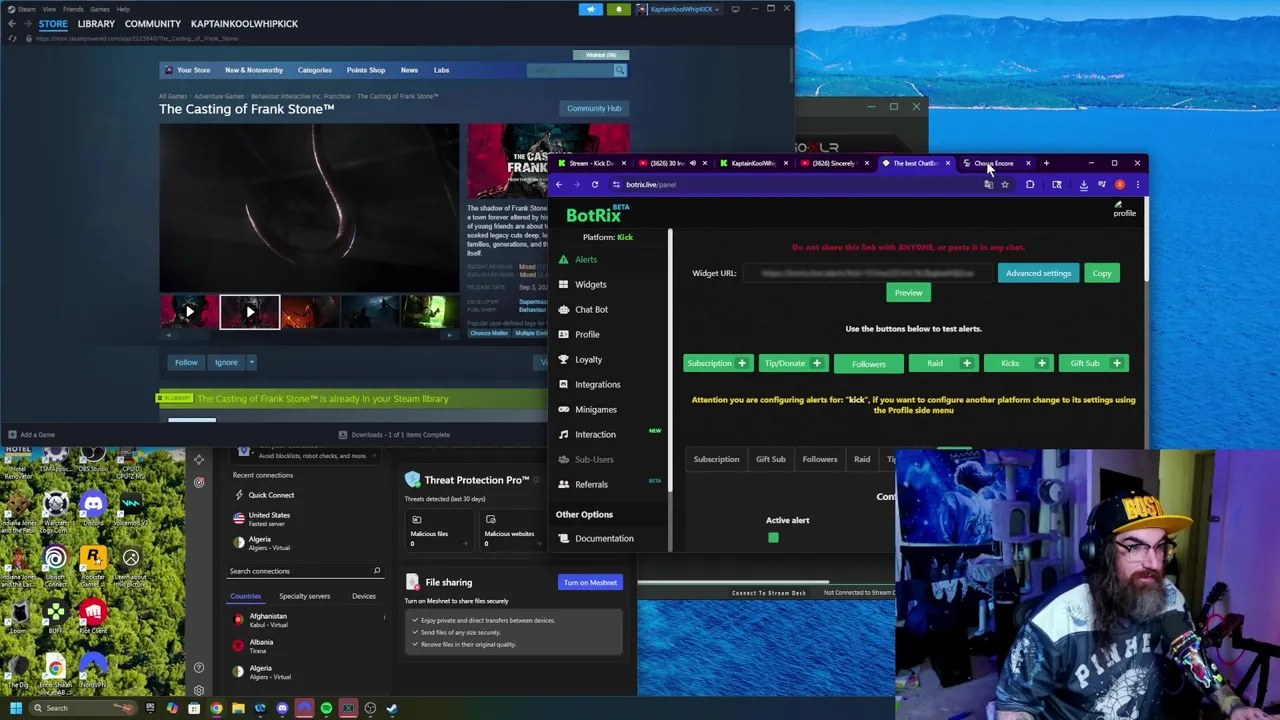Toggle the Active alert green checkbox
1280x720 pixels.
[x=773, y=538]
